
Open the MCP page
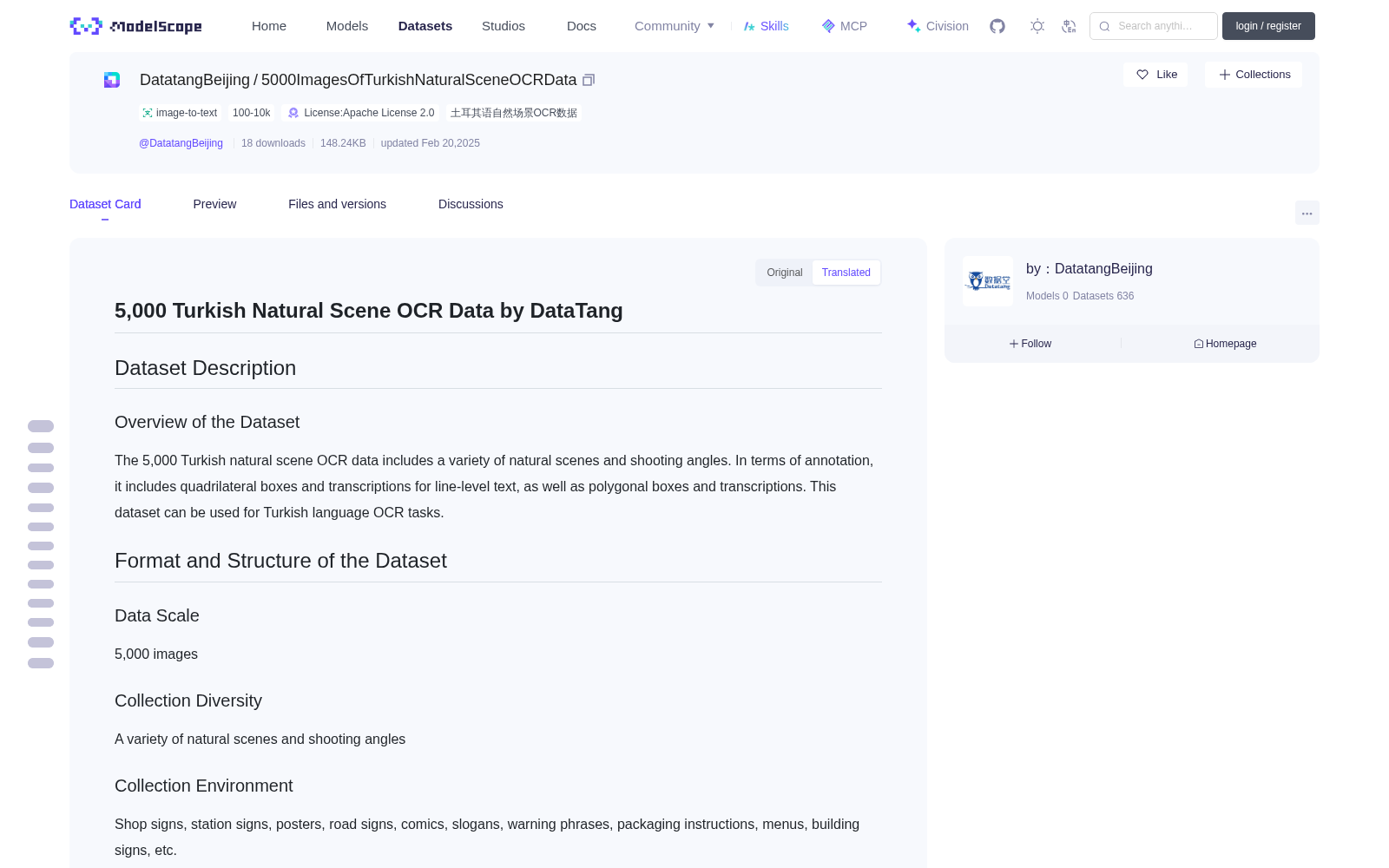844,26
